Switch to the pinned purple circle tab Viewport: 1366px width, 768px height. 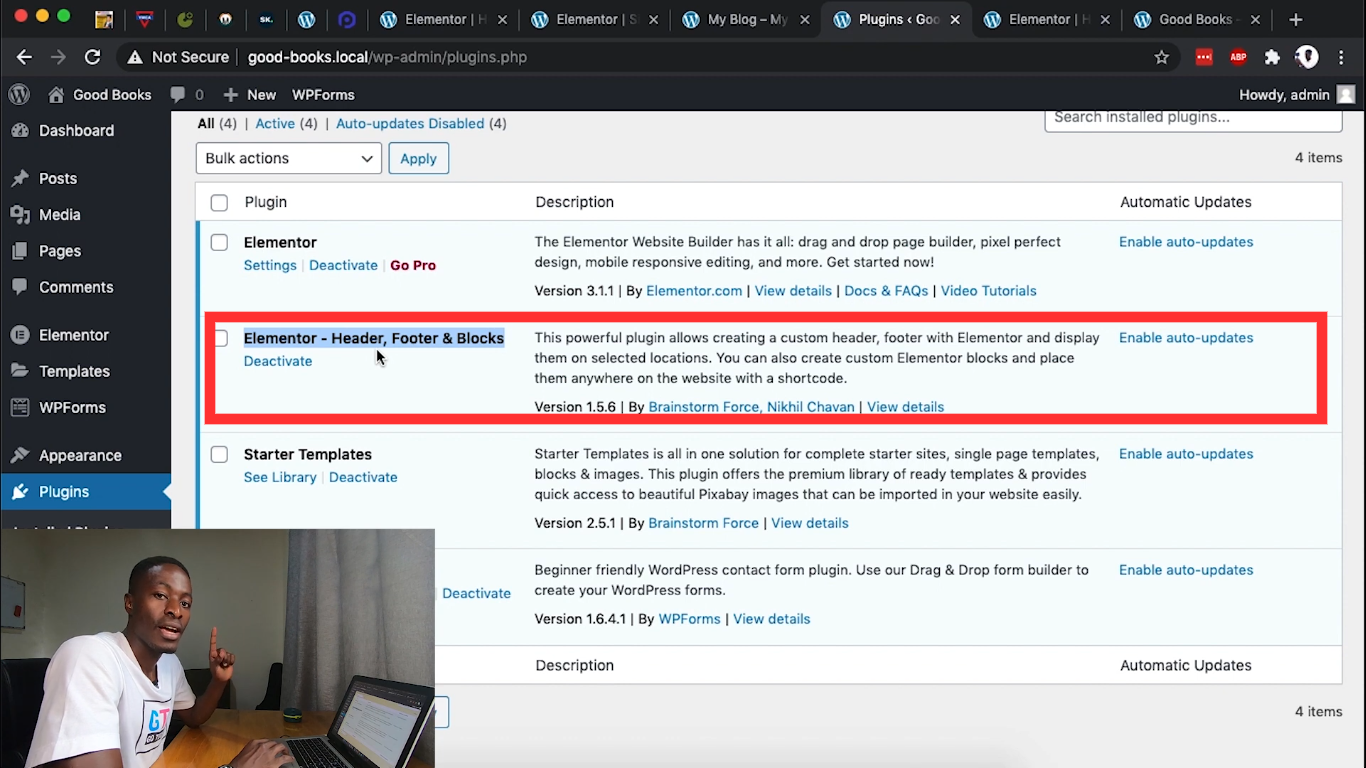click(x=347, y=19)
